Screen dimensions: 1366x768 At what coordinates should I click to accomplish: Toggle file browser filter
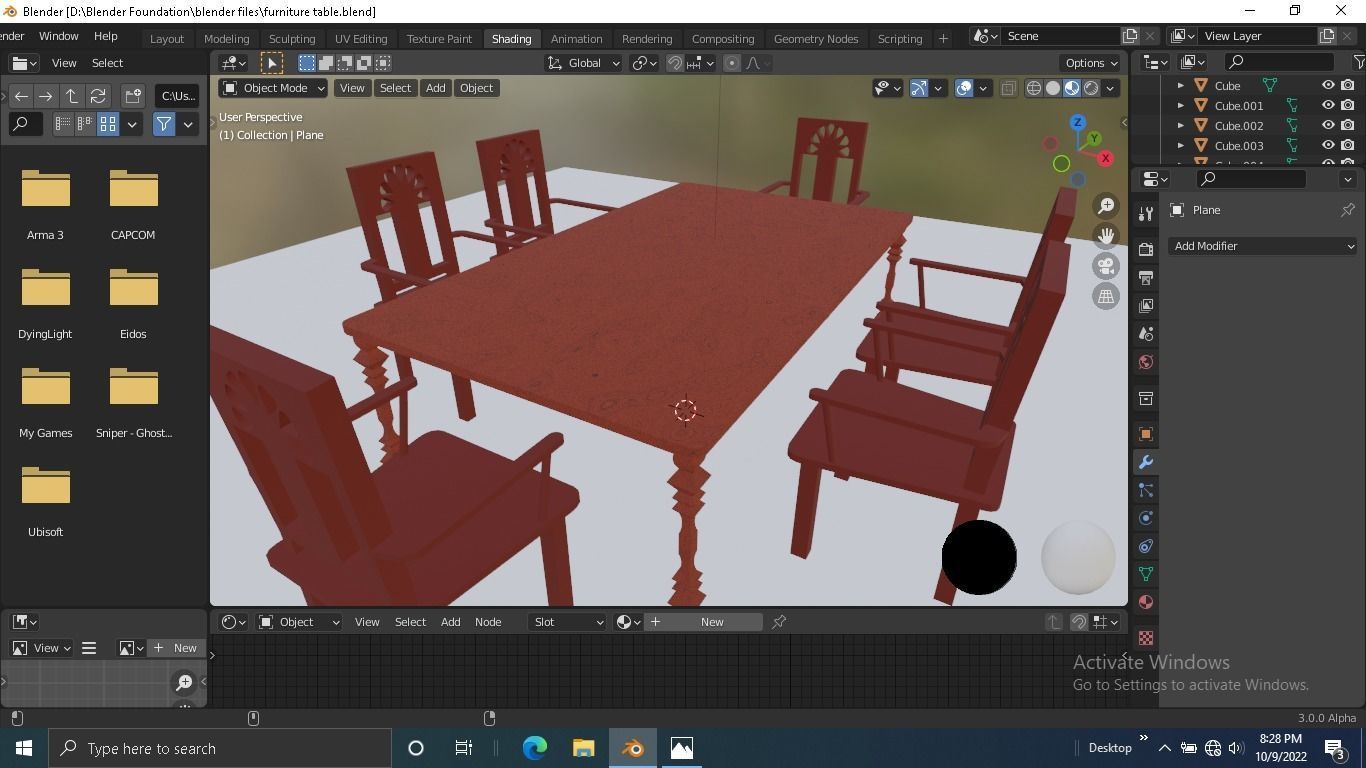click(164, 124)
